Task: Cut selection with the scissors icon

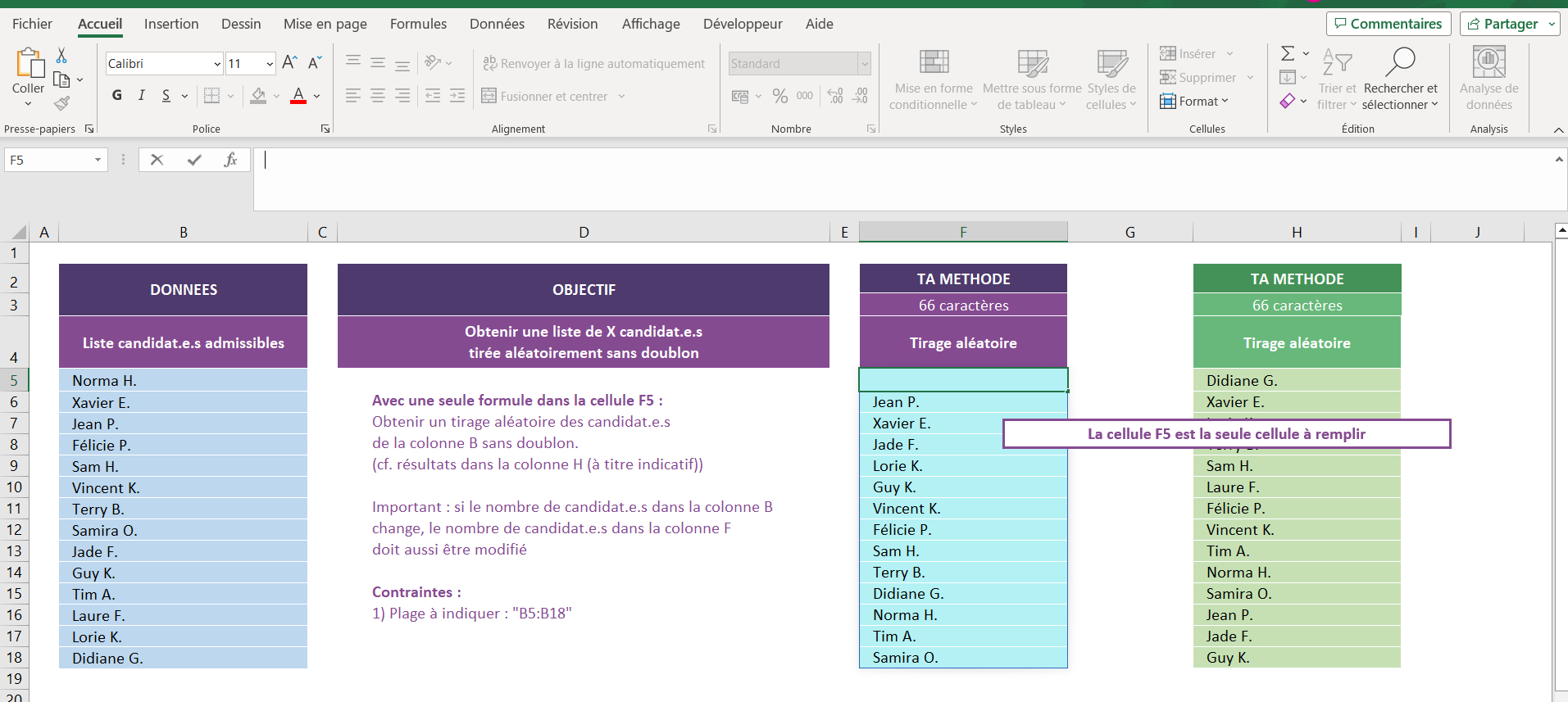Action: pos(61,56)
